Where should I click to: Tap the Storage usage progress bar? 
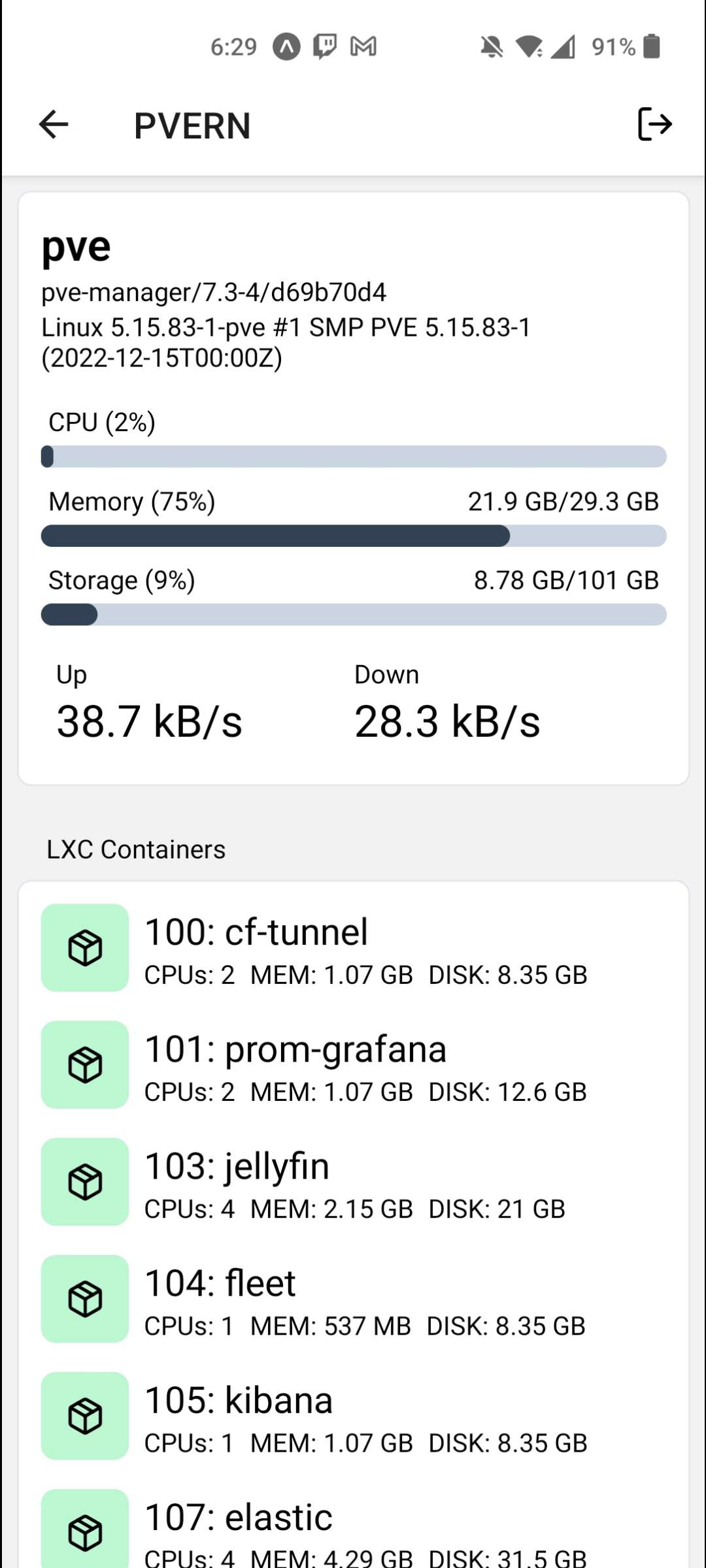tap(353, 615)
